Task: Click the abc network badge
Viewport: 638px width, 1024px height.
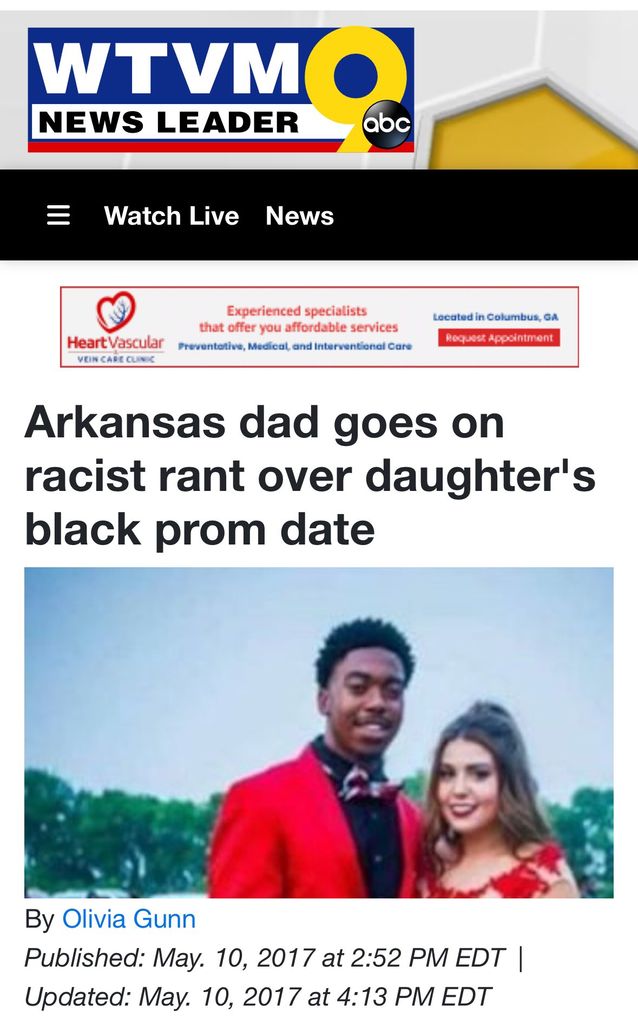Action: coord(387,123)
